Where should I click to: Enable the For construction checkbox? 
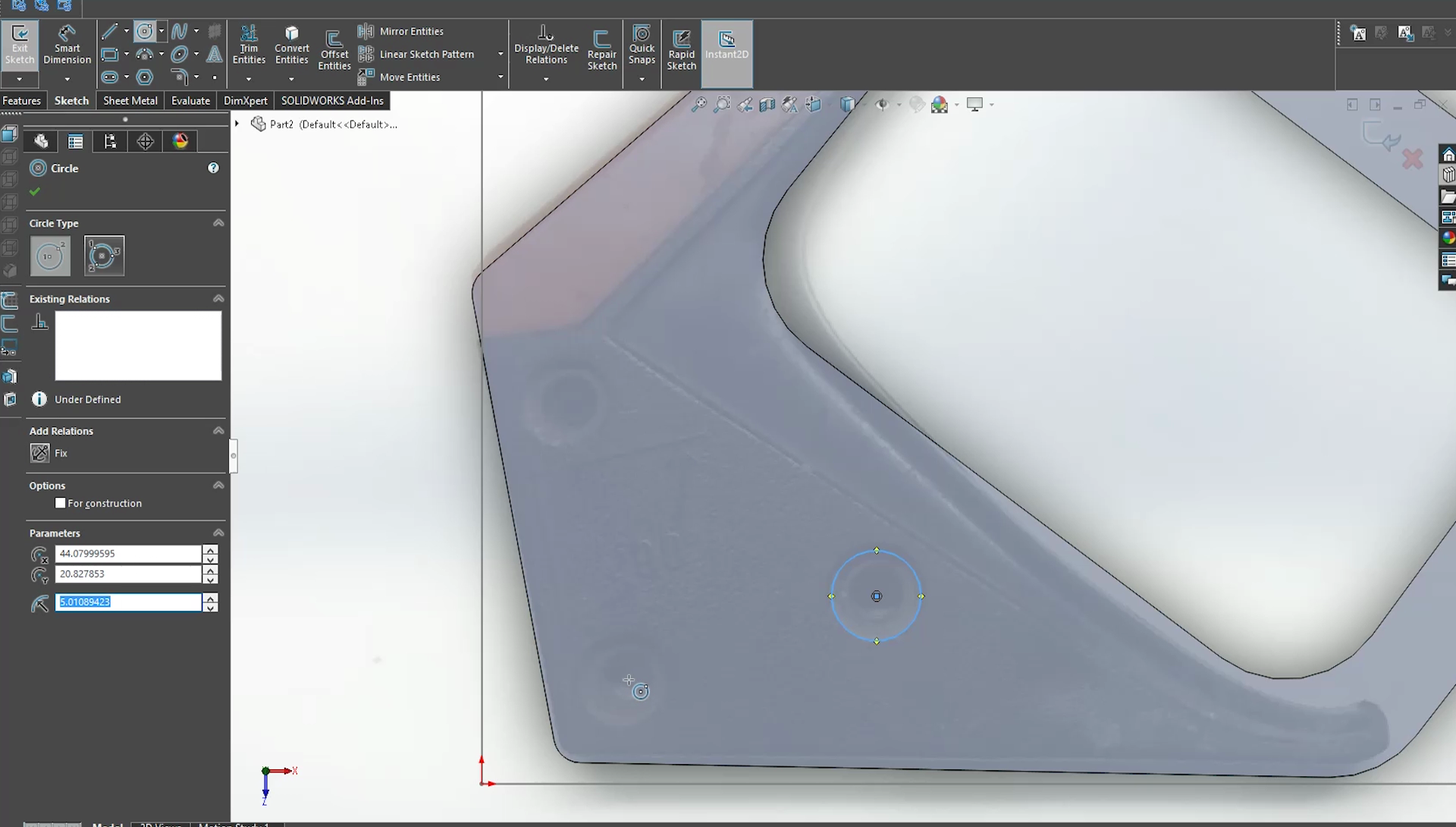pos(61,503)
